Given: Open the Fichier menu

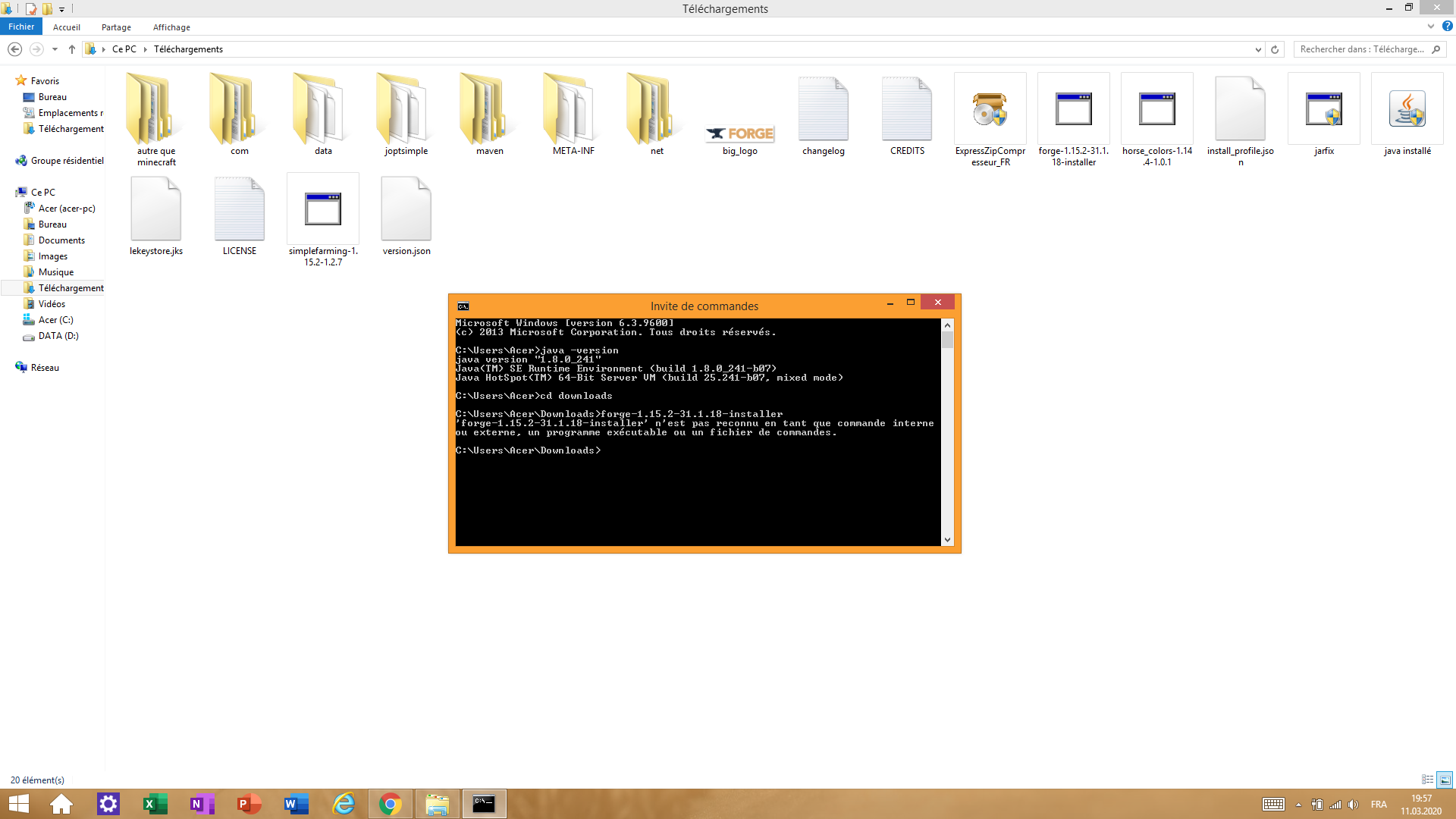Looking at the screenshot, I should [x=21, y=27].
